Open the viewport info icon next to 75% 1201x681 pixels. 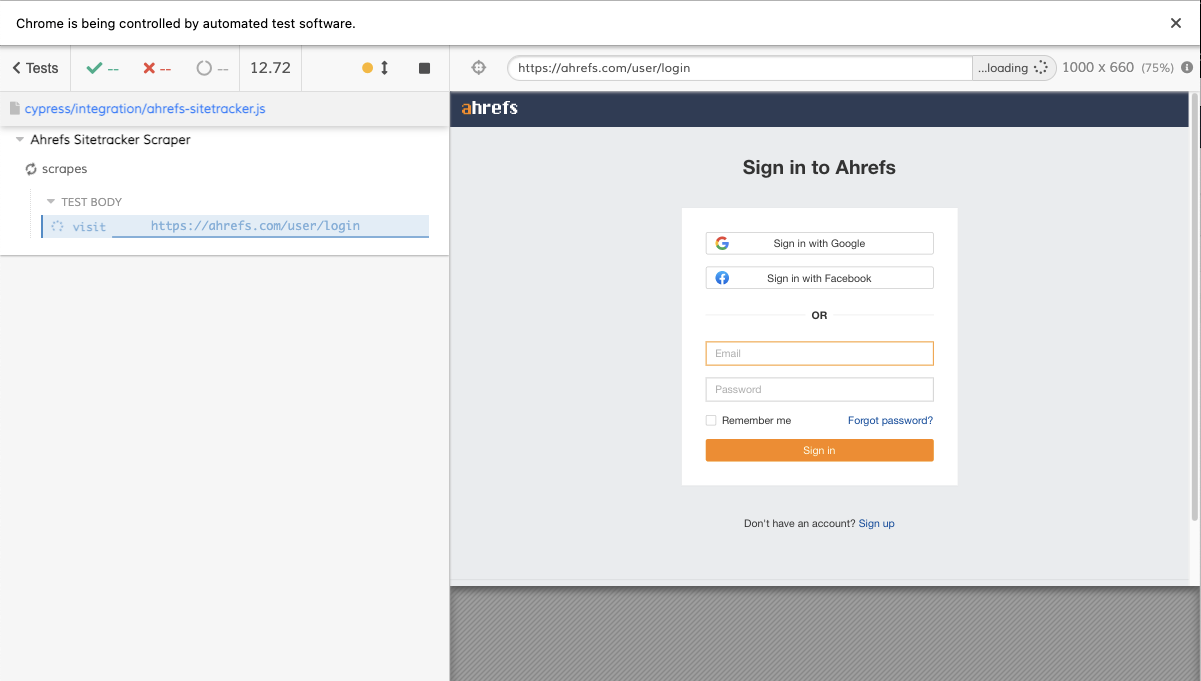tap(1187, 68)
